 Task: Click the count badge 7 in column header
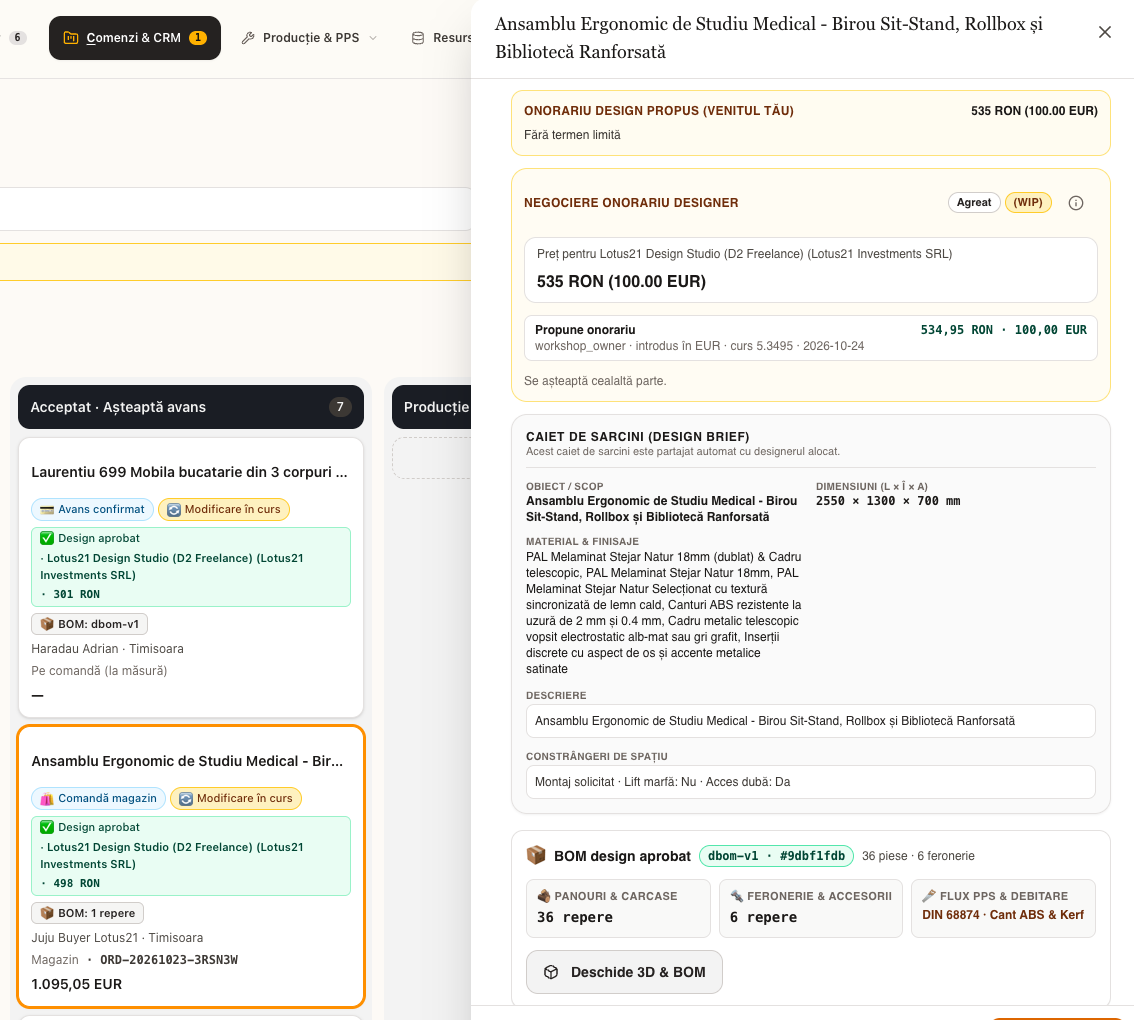[x=340, y=407]
